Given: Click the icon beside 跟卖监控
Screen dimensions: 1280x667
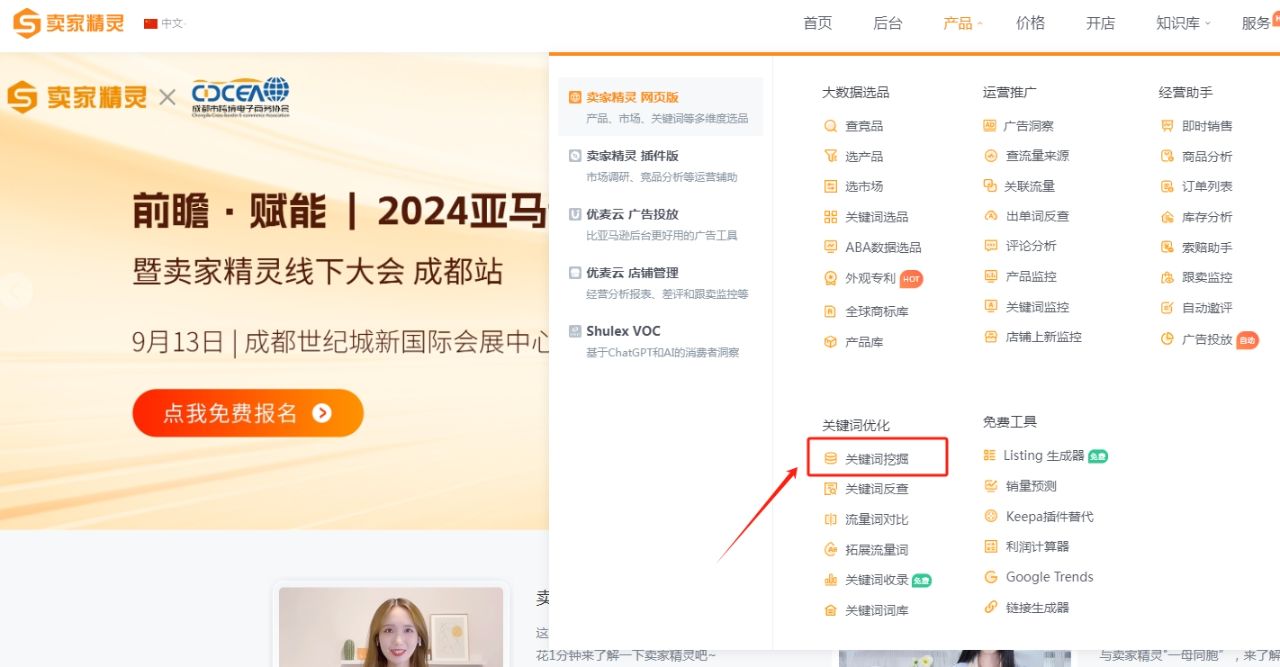Looking at the screenshot, I should (1167, 277).
